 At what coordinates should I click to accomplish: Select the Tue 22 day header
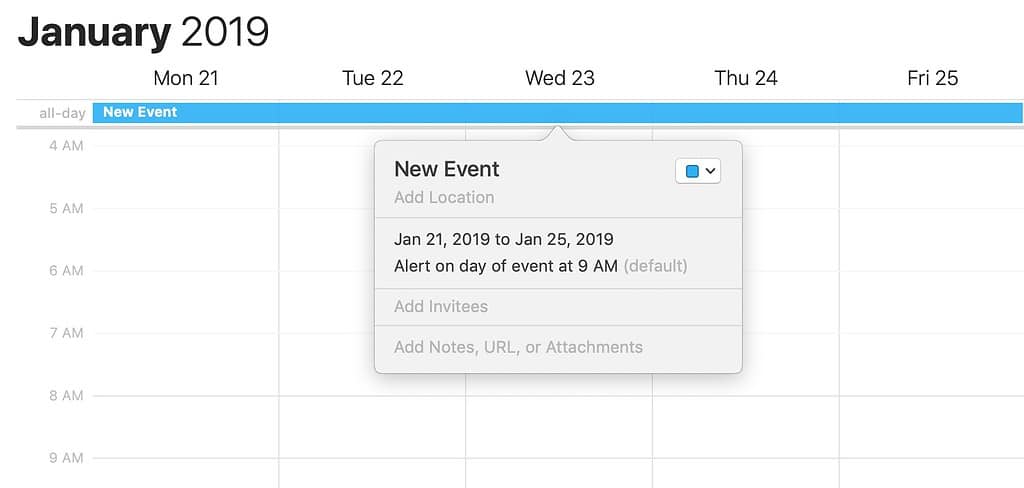point(372,78)
